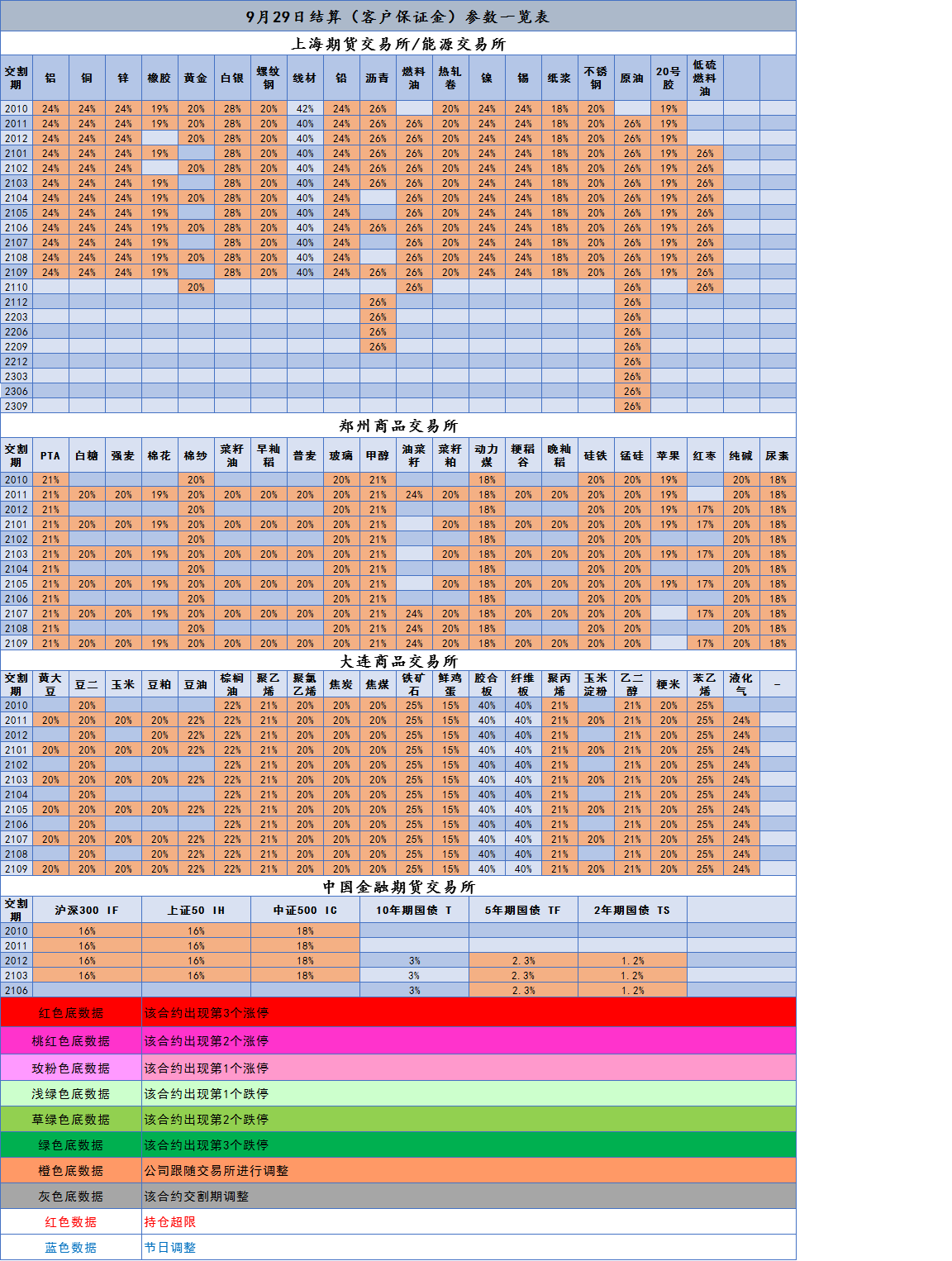Click the 低硫燃料油 column header
This screenshot has height=1261, width=952.
coord(705,79)
